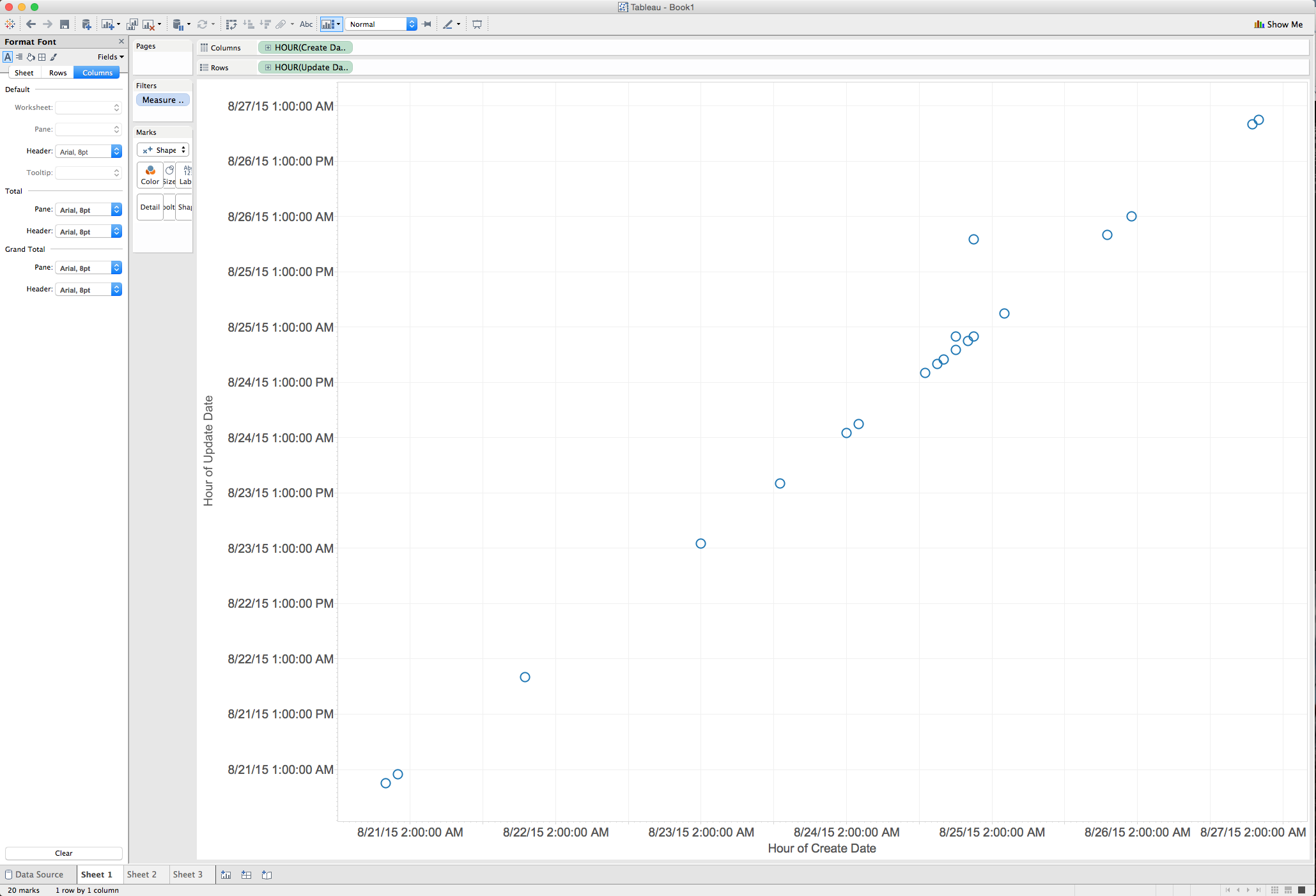Expand the HOUR(Create Date) pill plus icon
The width and height of the screenshot is (1316, 896).
click(268, 47)
